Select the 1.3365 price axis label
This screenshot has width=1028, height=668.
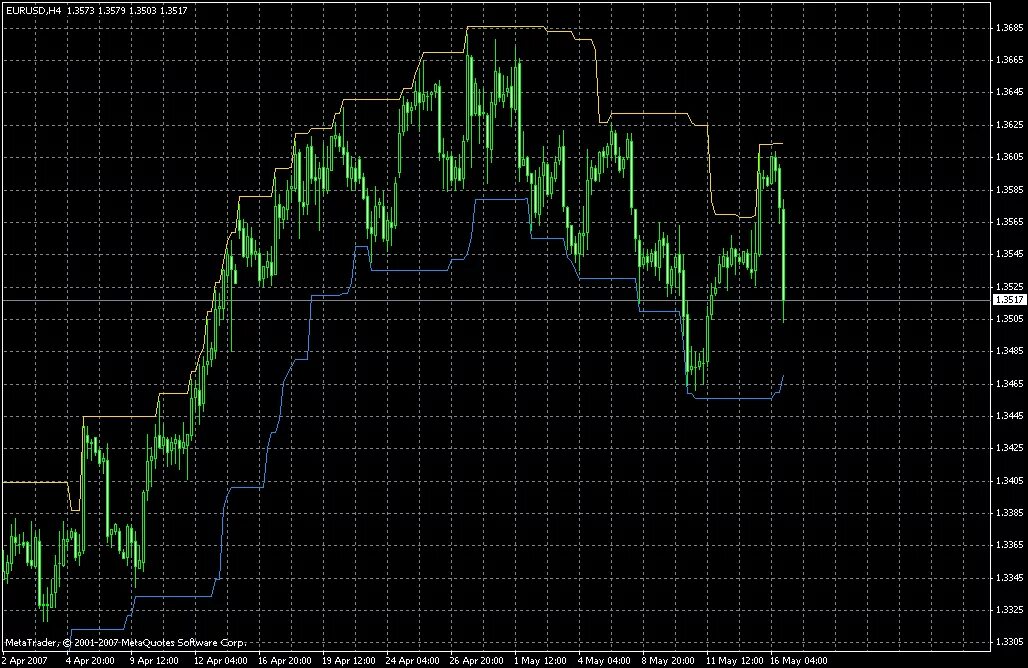click(1009, 545)
